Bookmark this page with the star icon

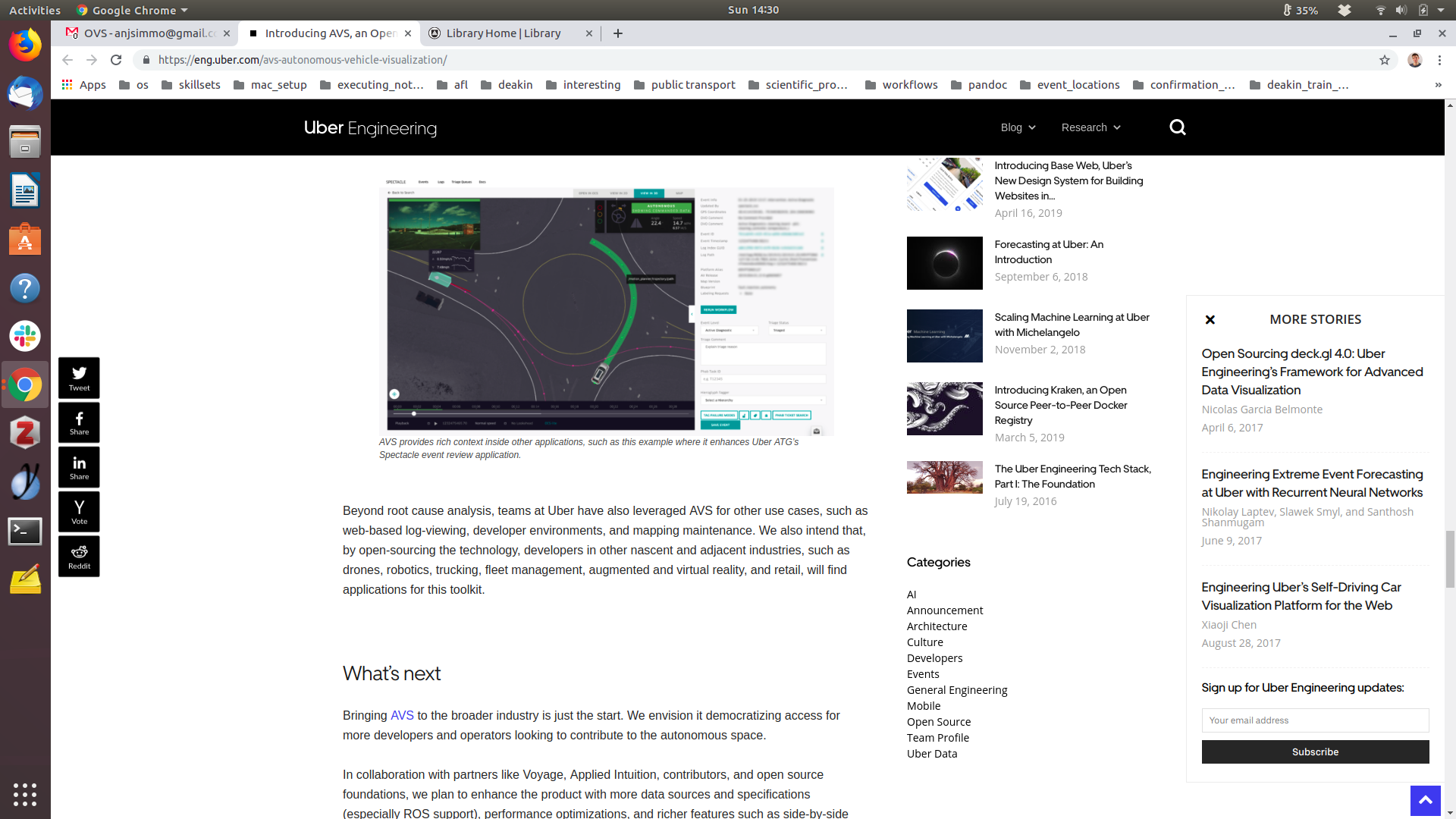[x=1385, y=60]
